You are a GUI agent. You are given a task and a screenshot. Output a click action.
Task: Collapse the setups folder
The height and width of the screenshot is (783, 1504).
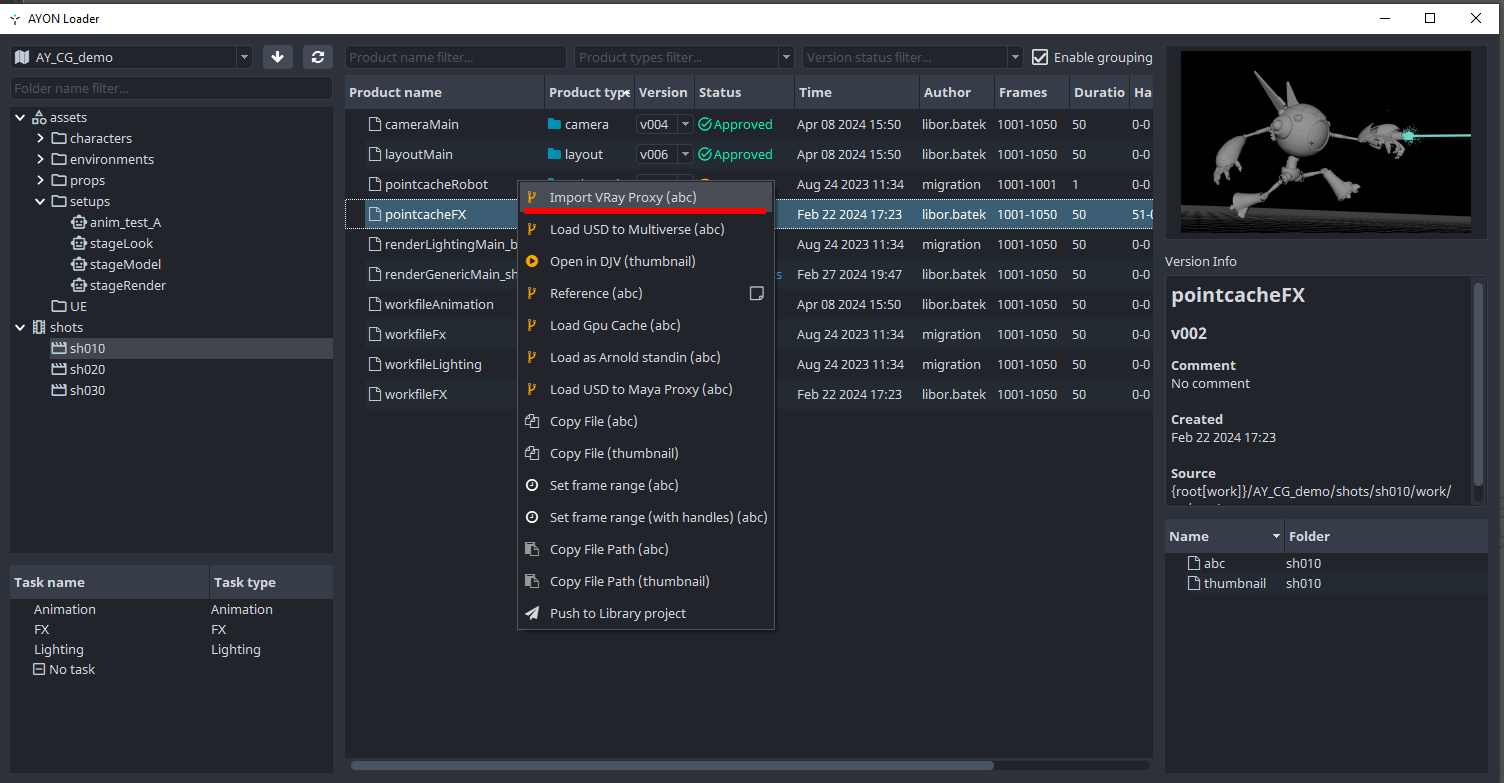point(40,201)
